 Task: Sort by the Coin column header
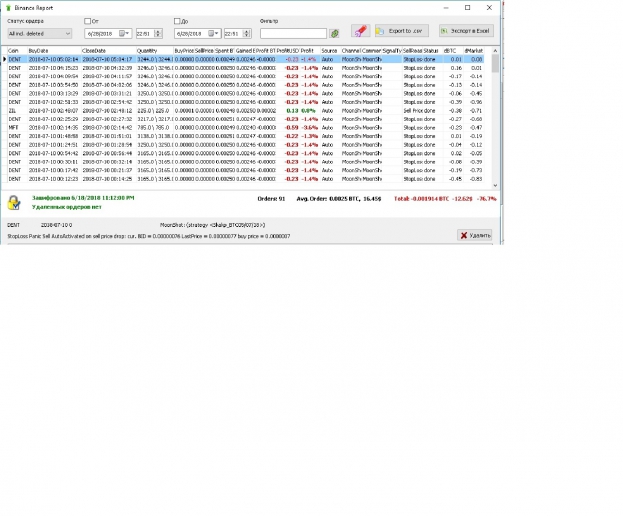tap(17, 51)
